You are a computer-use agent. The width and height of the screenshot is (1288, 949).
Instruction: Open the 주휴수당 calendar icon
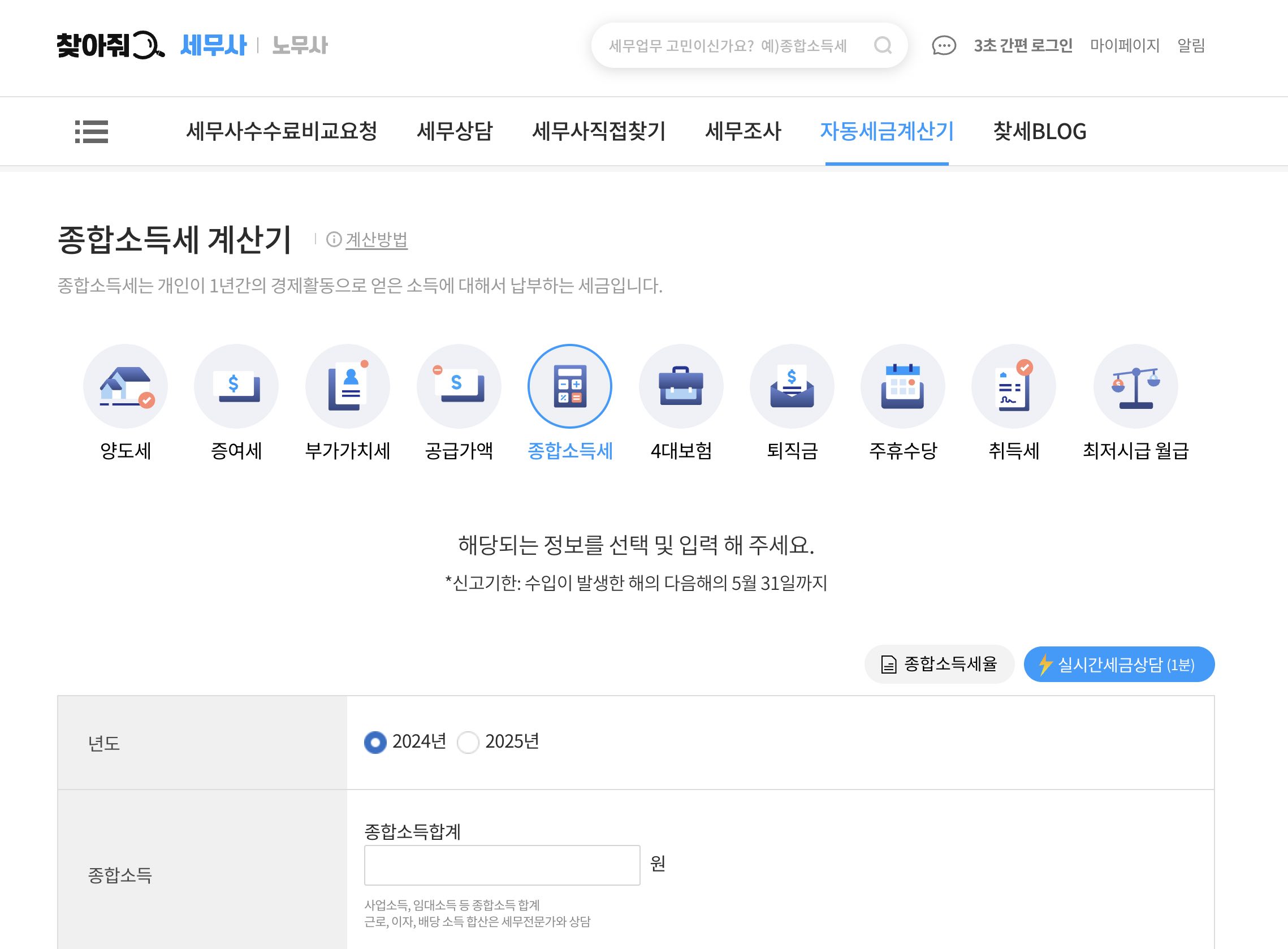(x=902, y=386)
